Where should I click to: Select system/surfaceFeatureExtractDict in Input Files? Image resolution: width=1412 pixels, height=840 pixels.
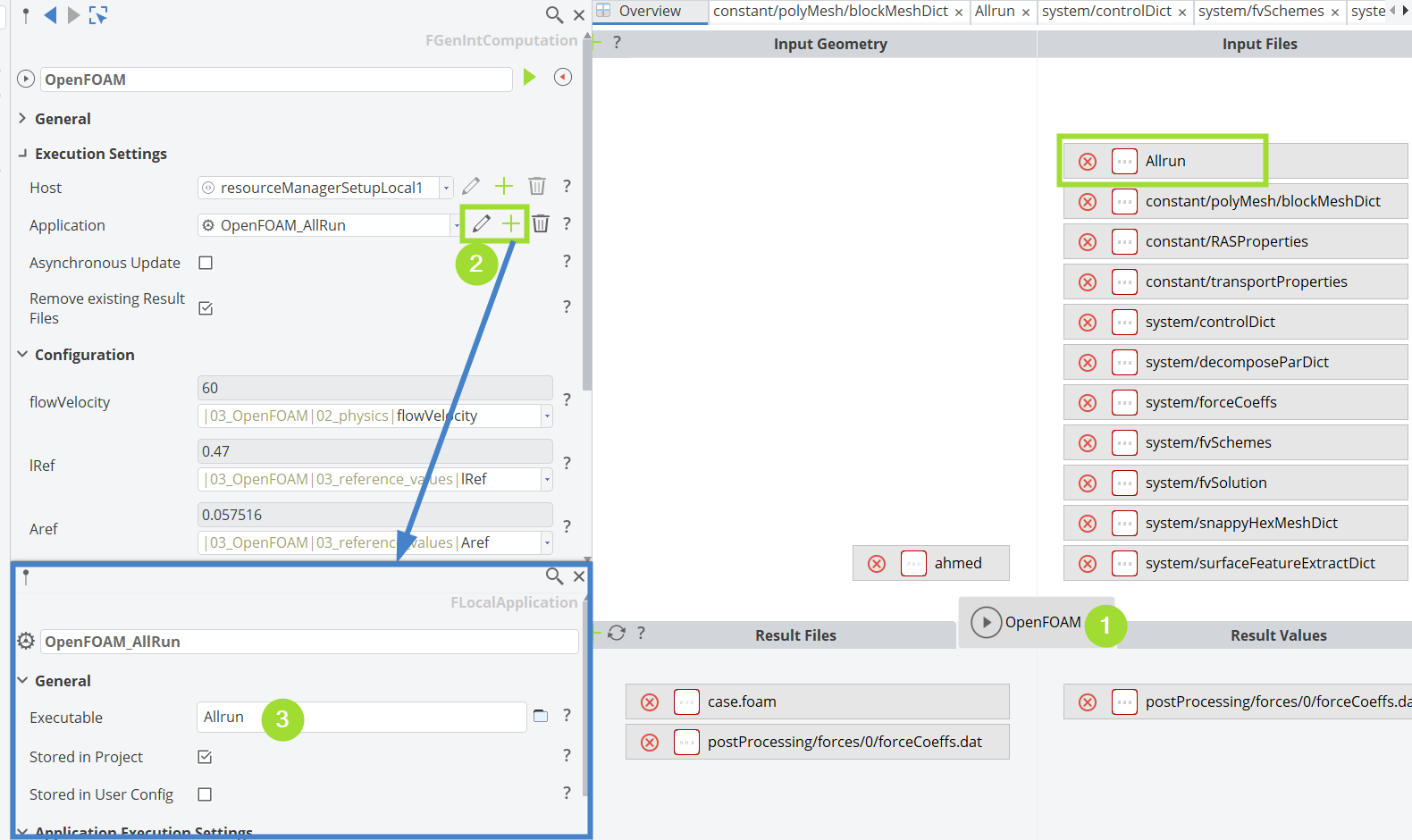pos(1236,563)
